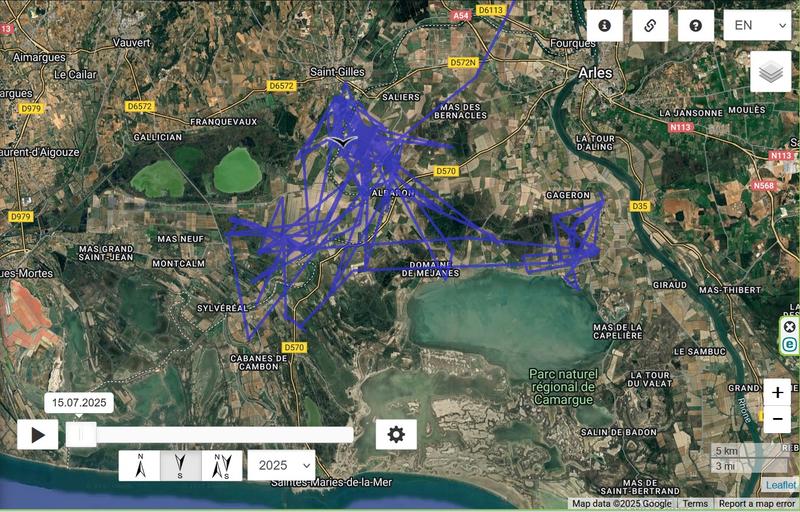This screenshot has width=800, height=512.
Task: Click the Montcalm place label
Action: click(x=179, y=263)
